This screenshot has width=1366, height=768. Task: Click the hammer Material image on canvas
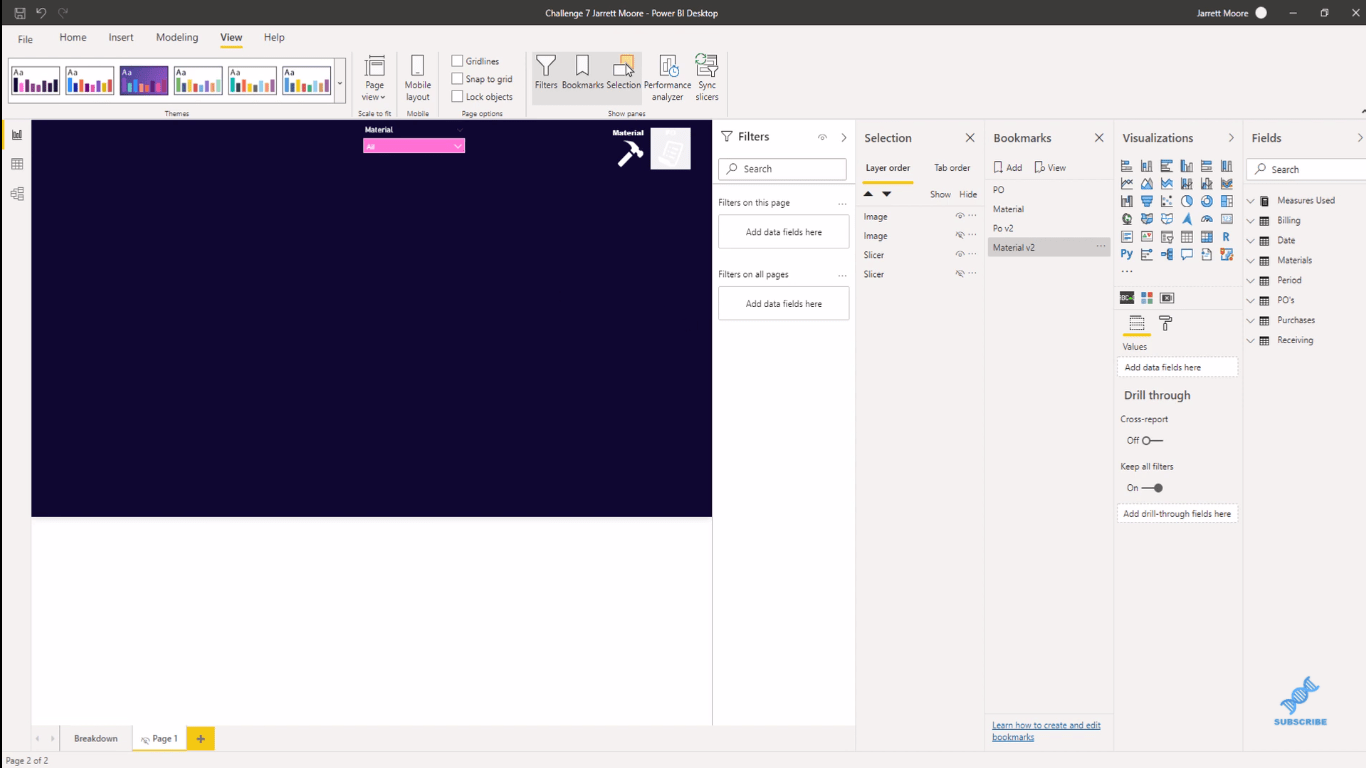[629, 150]
